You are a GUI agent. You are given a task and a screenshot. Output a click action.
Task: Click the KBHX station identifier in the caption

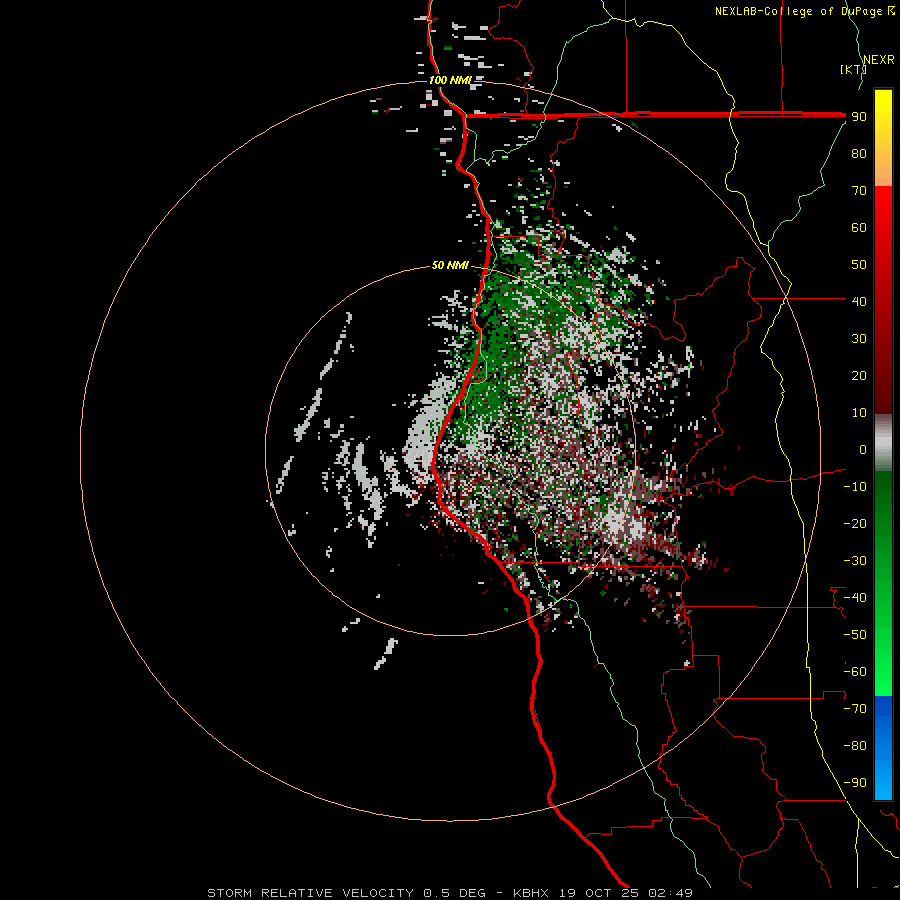pos(530,893)
